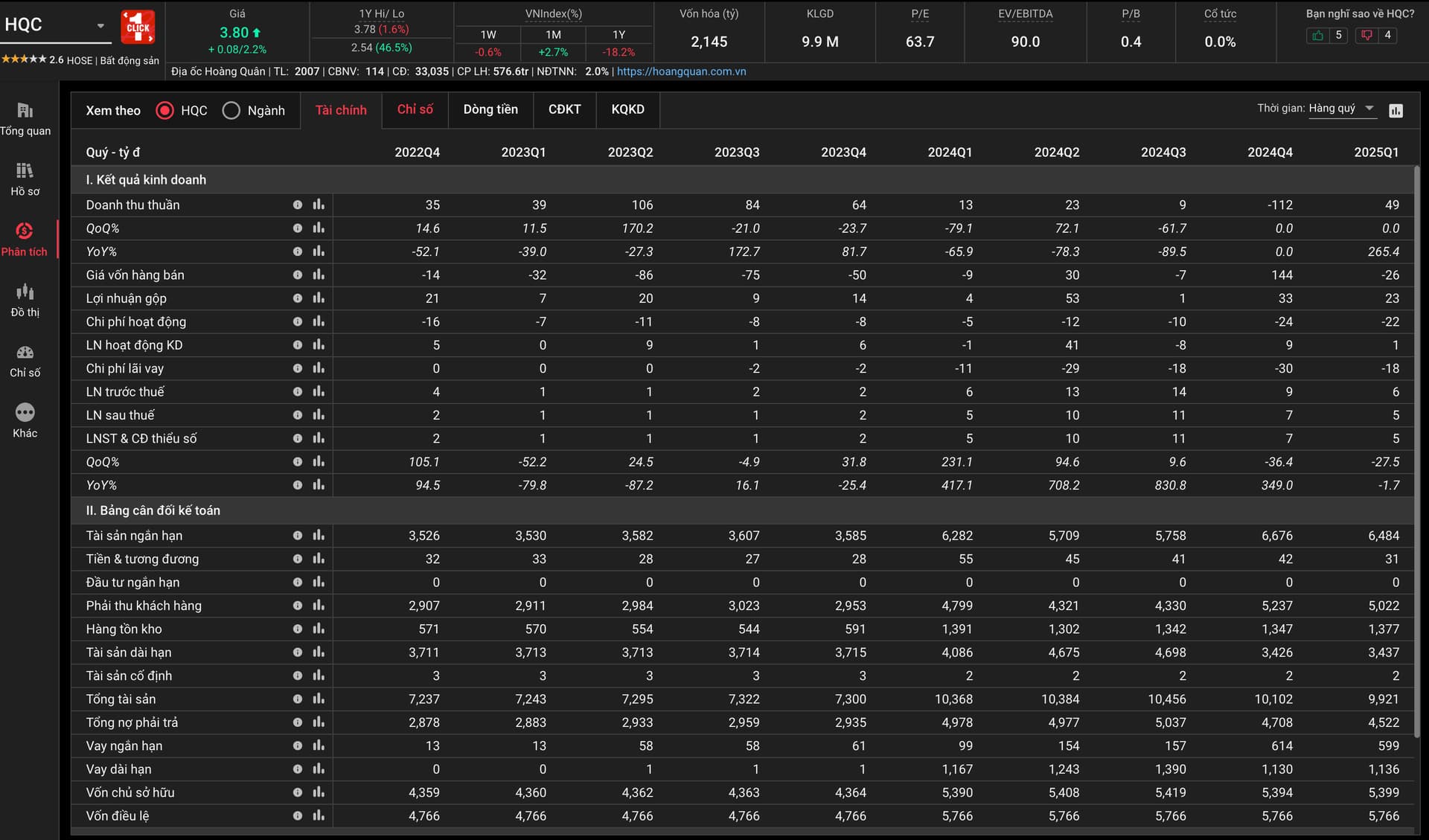Image resolution: width=1429 pixels, height=840 pixels.
Task: Expand the HQC ticker symbol dropdown
Action: point(100,25)
